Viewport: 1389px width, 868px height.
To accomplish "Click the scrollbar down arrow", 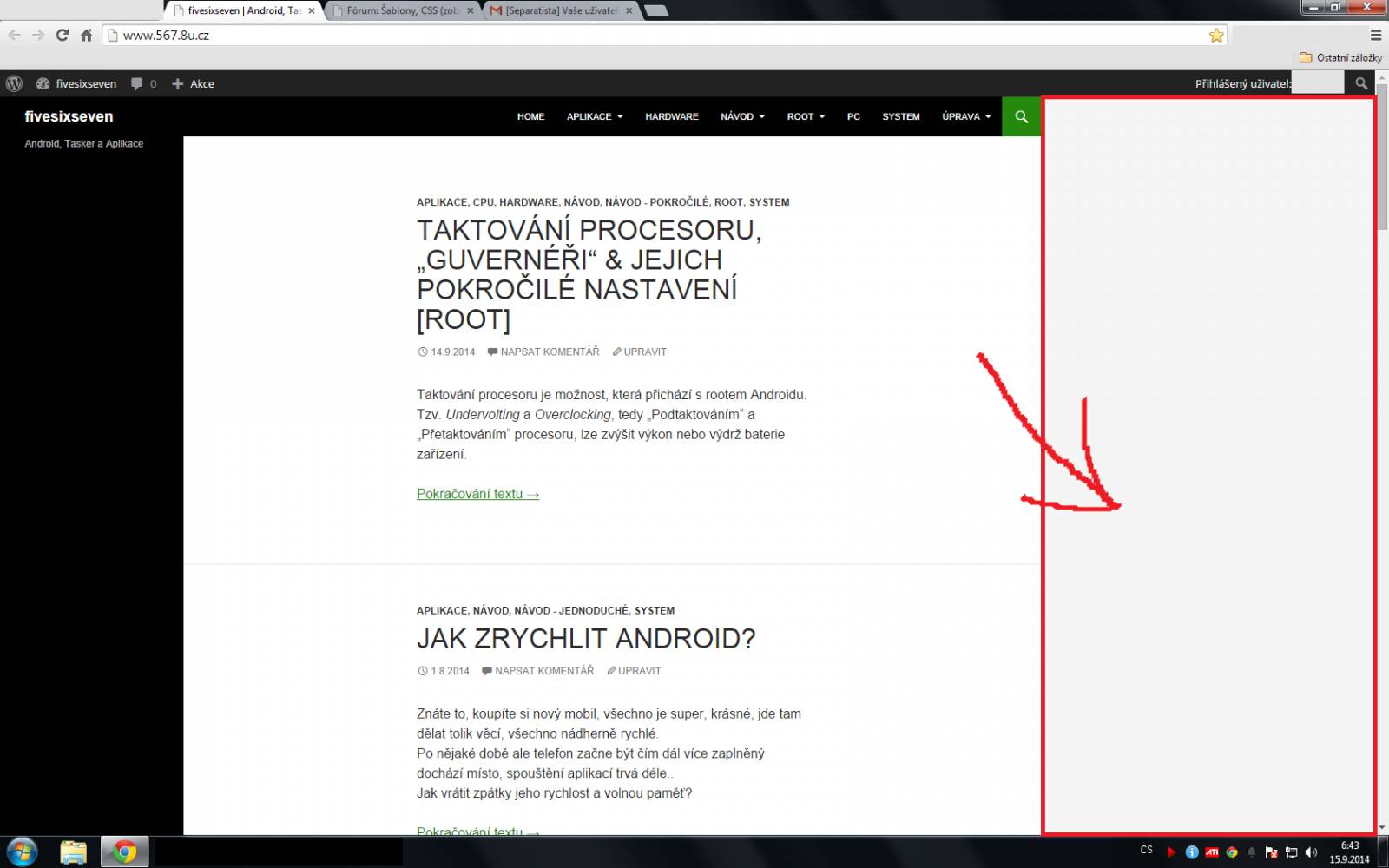I will 1383,828.
